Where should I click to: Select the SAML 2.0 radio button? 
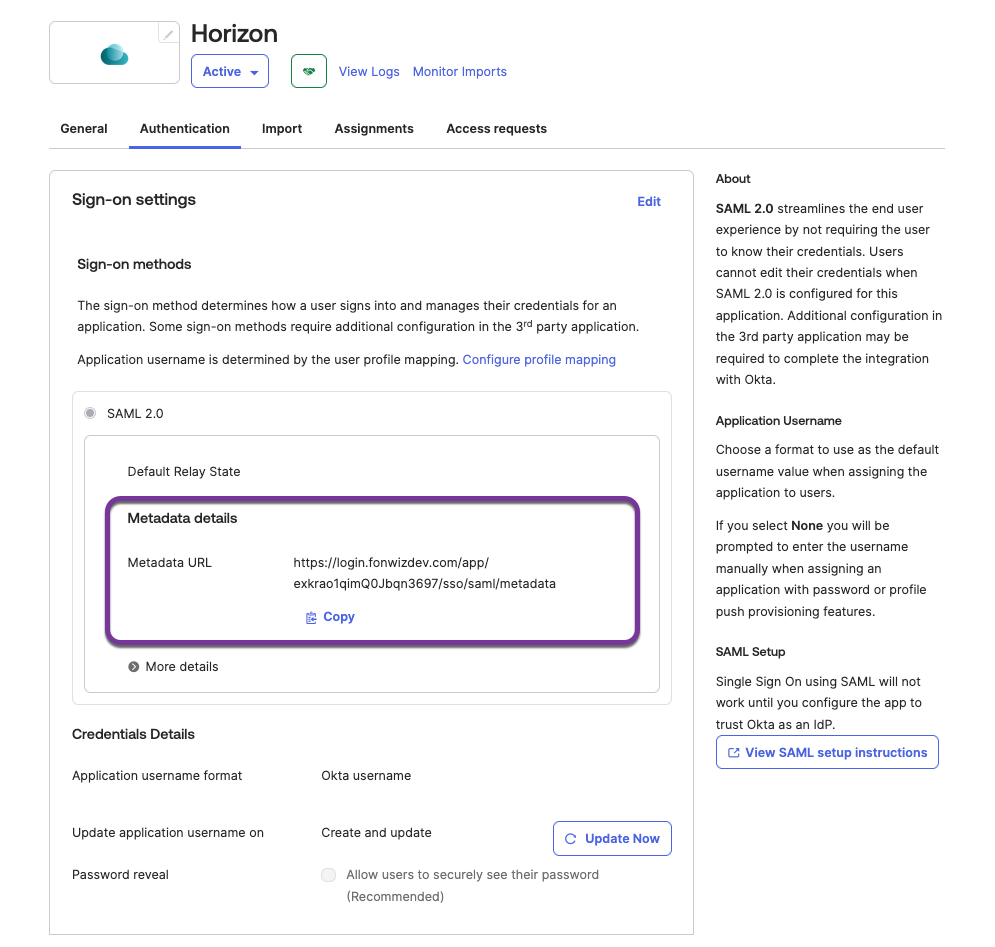tap(91, 413)
